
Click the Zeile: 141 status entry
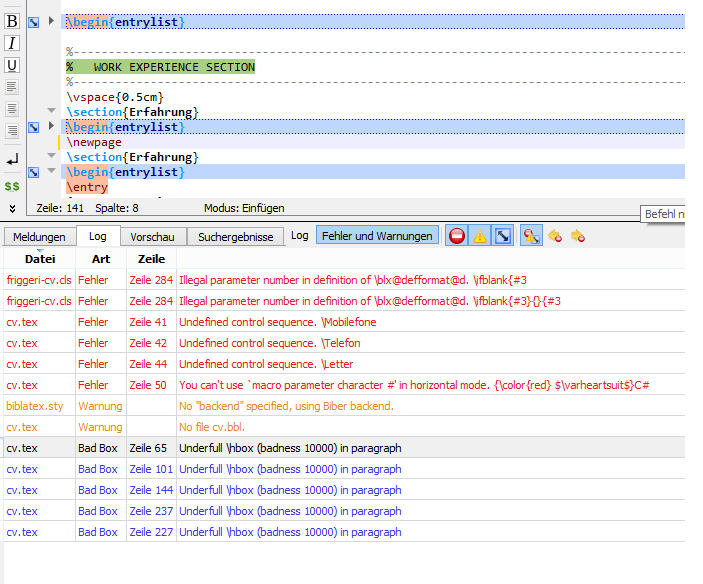click(x=60, y=208)
